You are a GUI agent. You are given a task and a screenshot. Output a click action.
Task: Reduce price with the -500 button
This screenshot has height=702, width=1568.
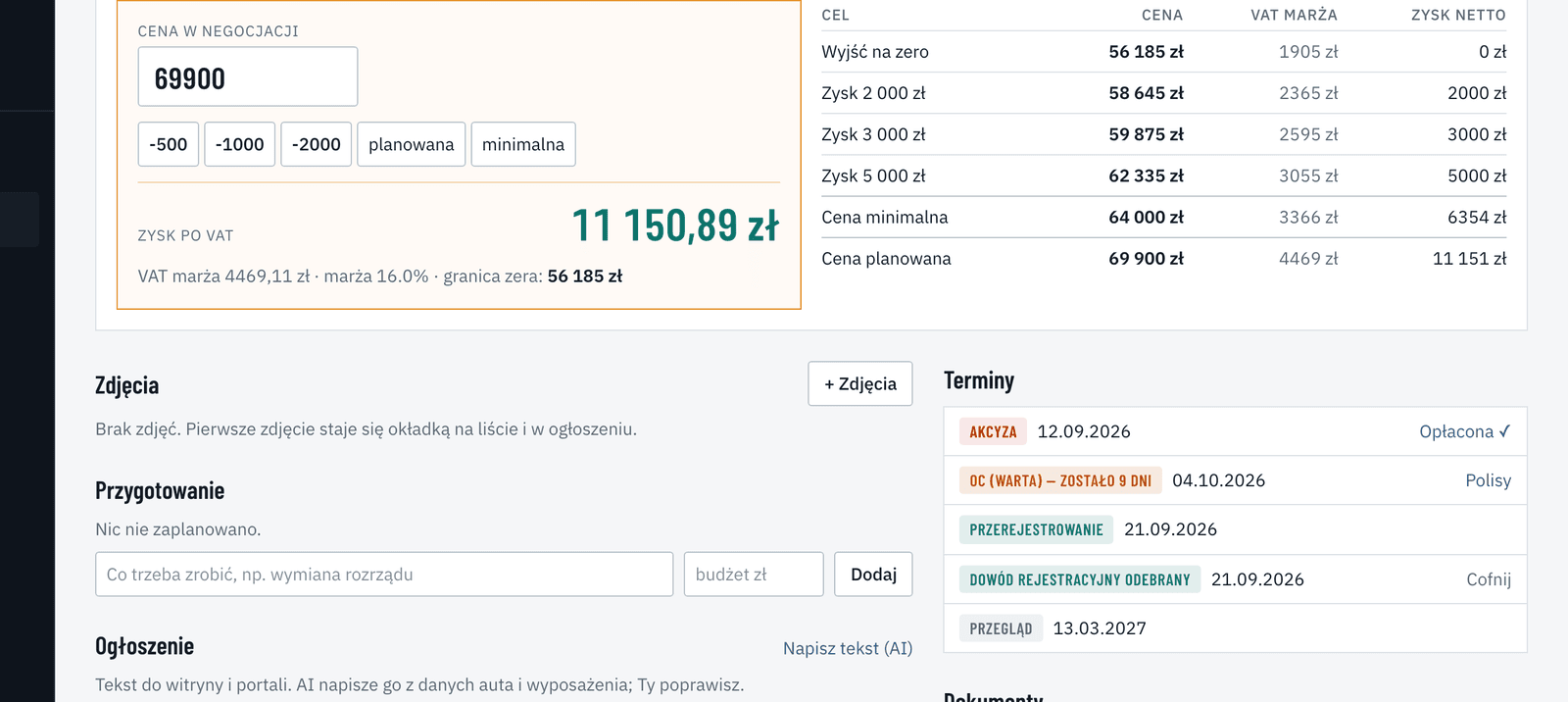pos(169,144)
